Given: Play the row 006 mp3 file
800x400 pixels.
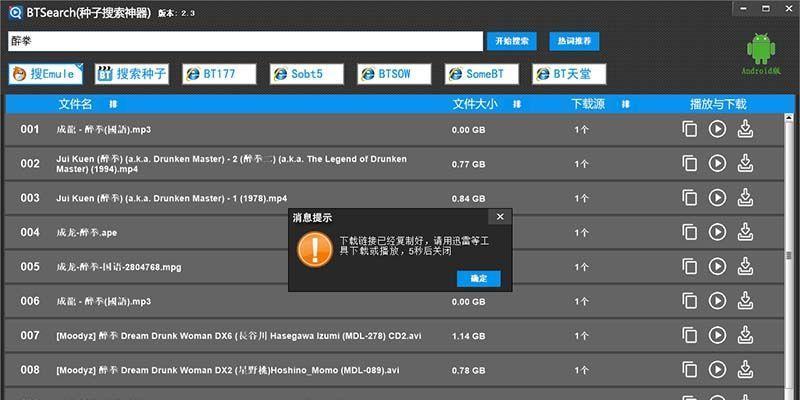Looking at the screenshot, I should coord(717,301).
